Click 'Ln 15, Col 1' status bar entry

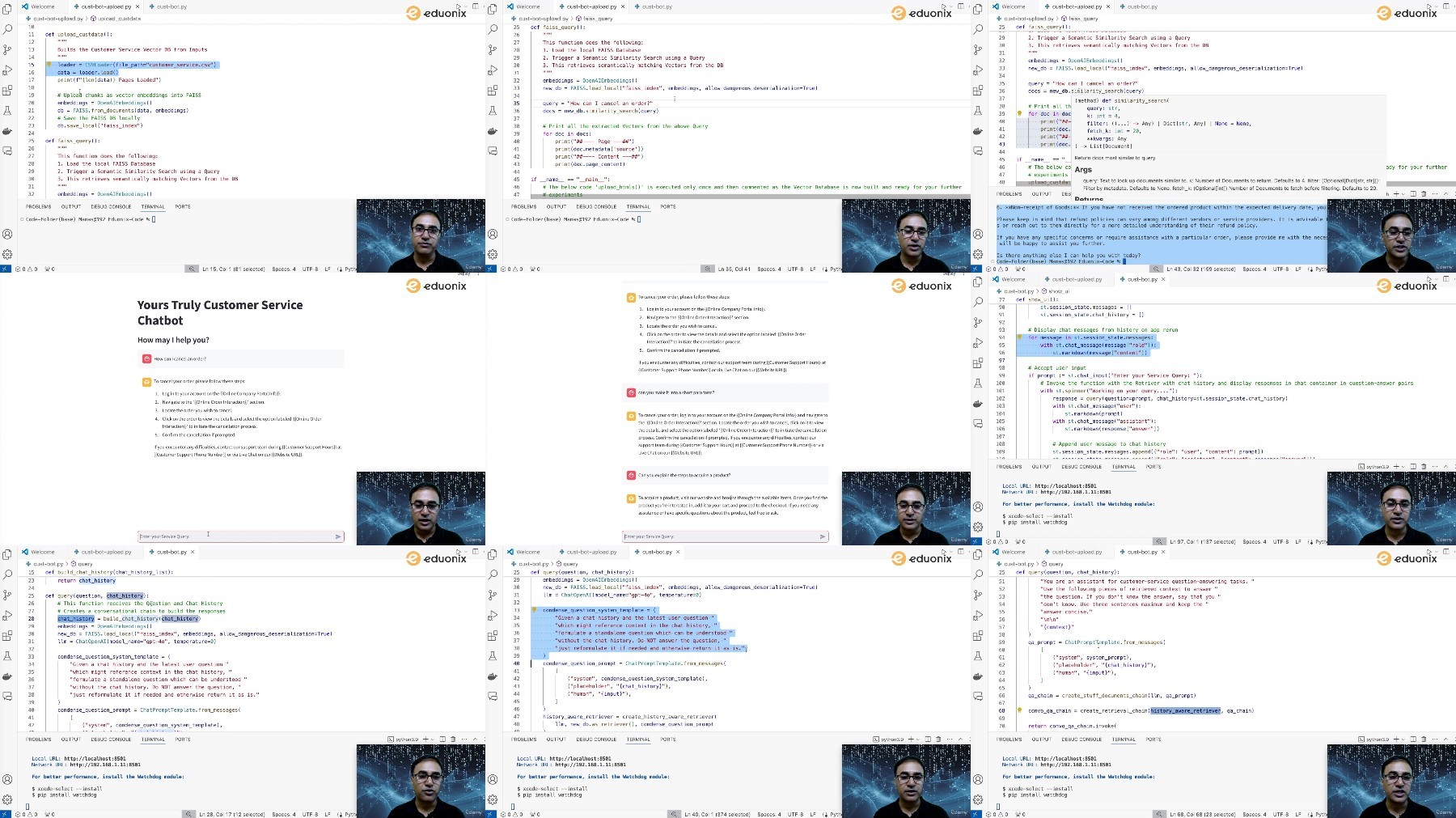tap(234, 269)
